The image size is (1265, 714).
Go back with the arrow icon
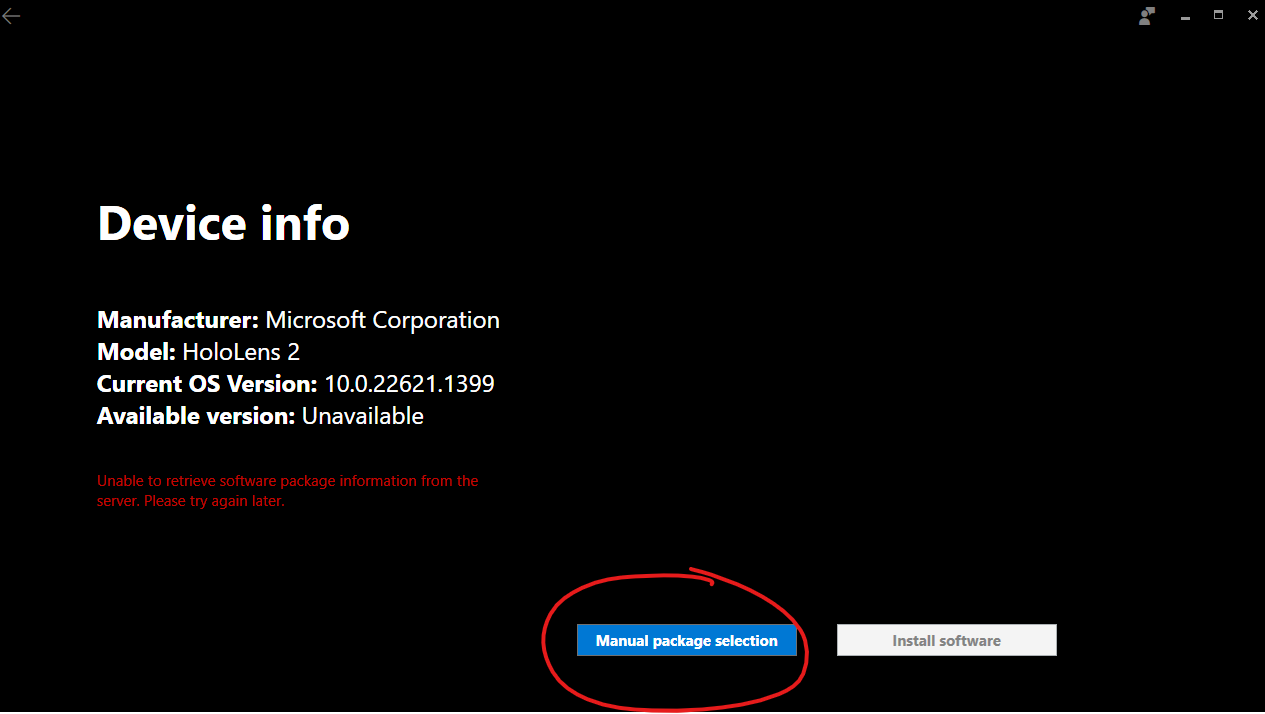(x=11, y=16)
